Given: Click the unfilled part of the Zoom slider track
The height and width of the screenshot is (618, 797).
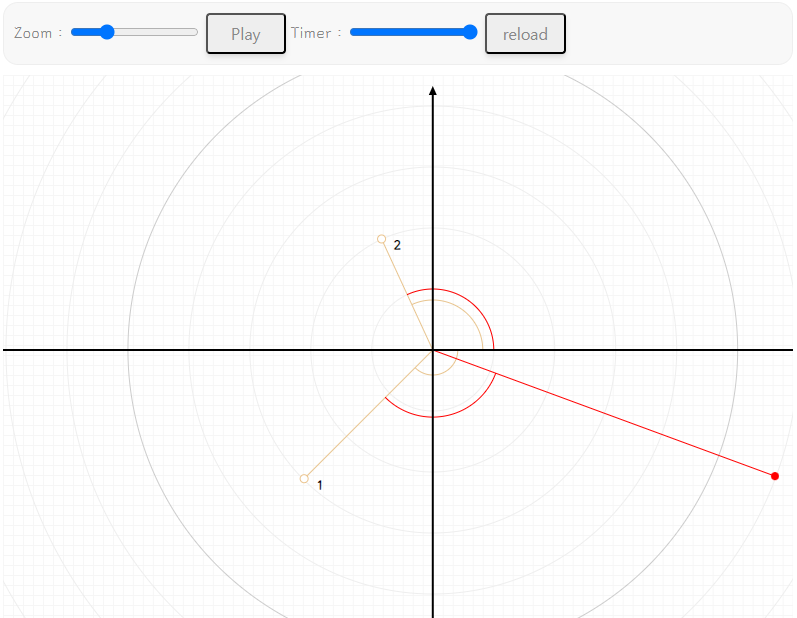Looking at the screenshot, I should pyautogui.click(x=156, y=32).
